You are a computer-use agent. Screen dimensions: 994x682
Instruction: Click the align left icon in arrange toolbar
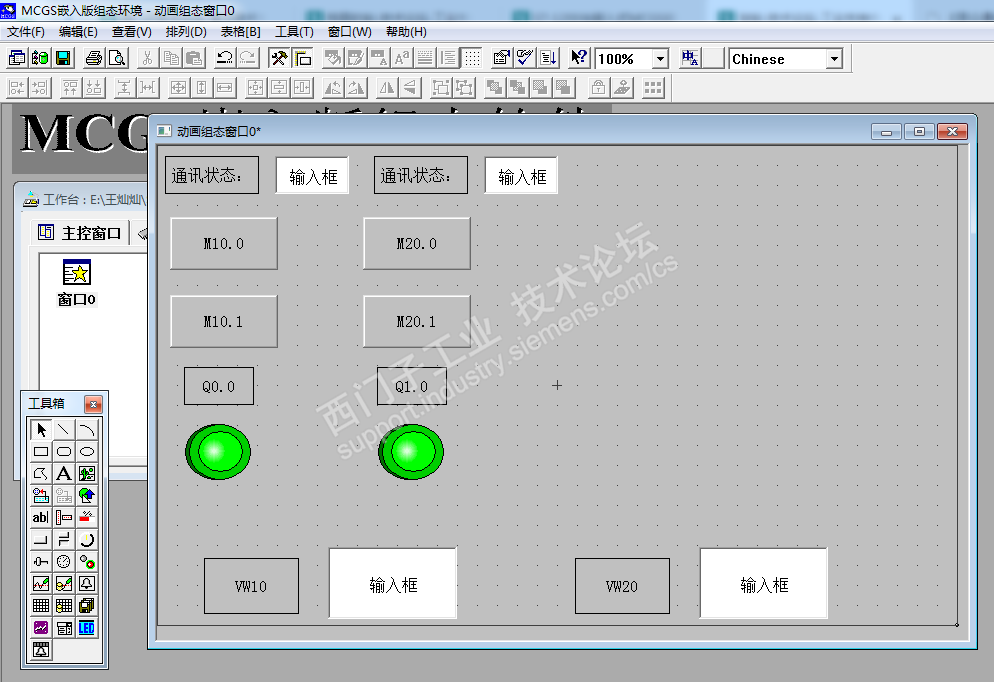click(x=17, y=87)
